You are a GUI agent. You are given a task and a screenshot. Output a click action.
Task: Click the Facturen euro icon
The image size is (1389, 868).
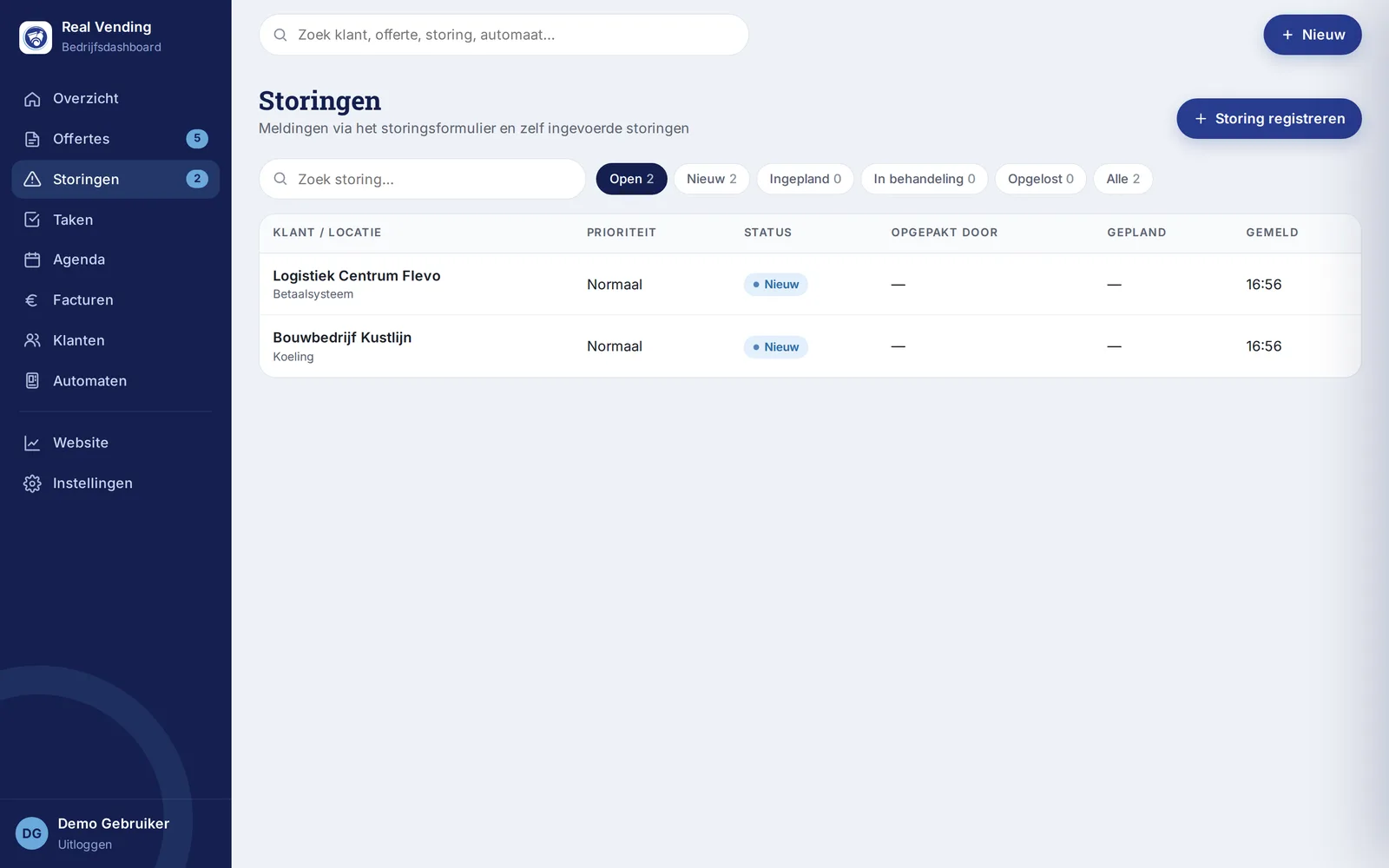point(32,300)
